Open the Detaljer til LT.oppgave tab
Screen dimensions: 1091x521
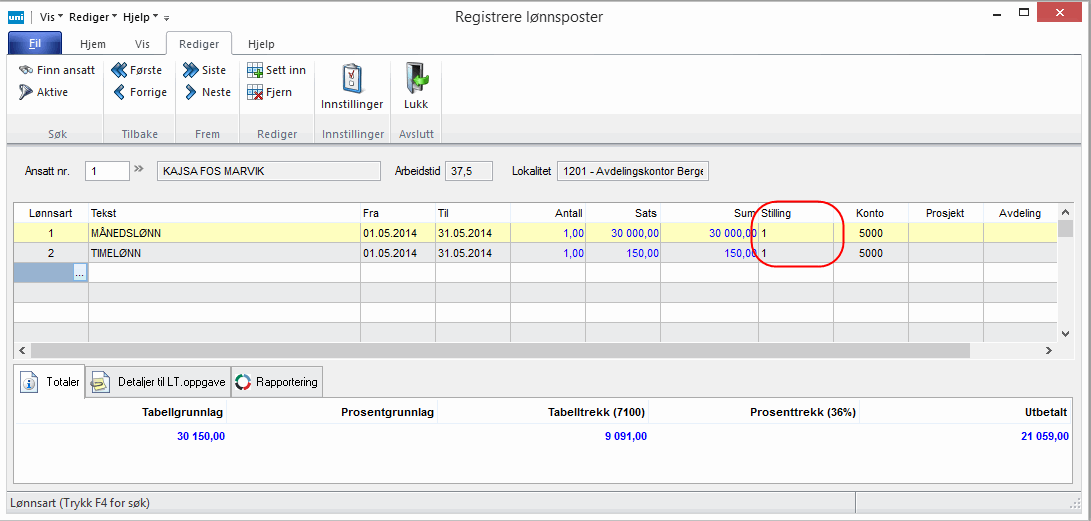click(157, 382)
